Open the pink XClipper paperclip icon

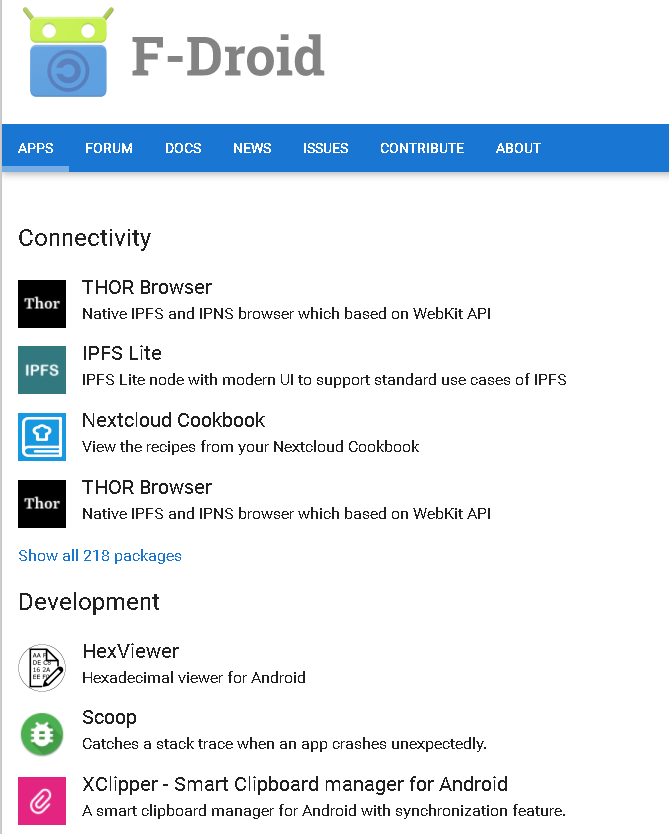[x=42, y=801]
